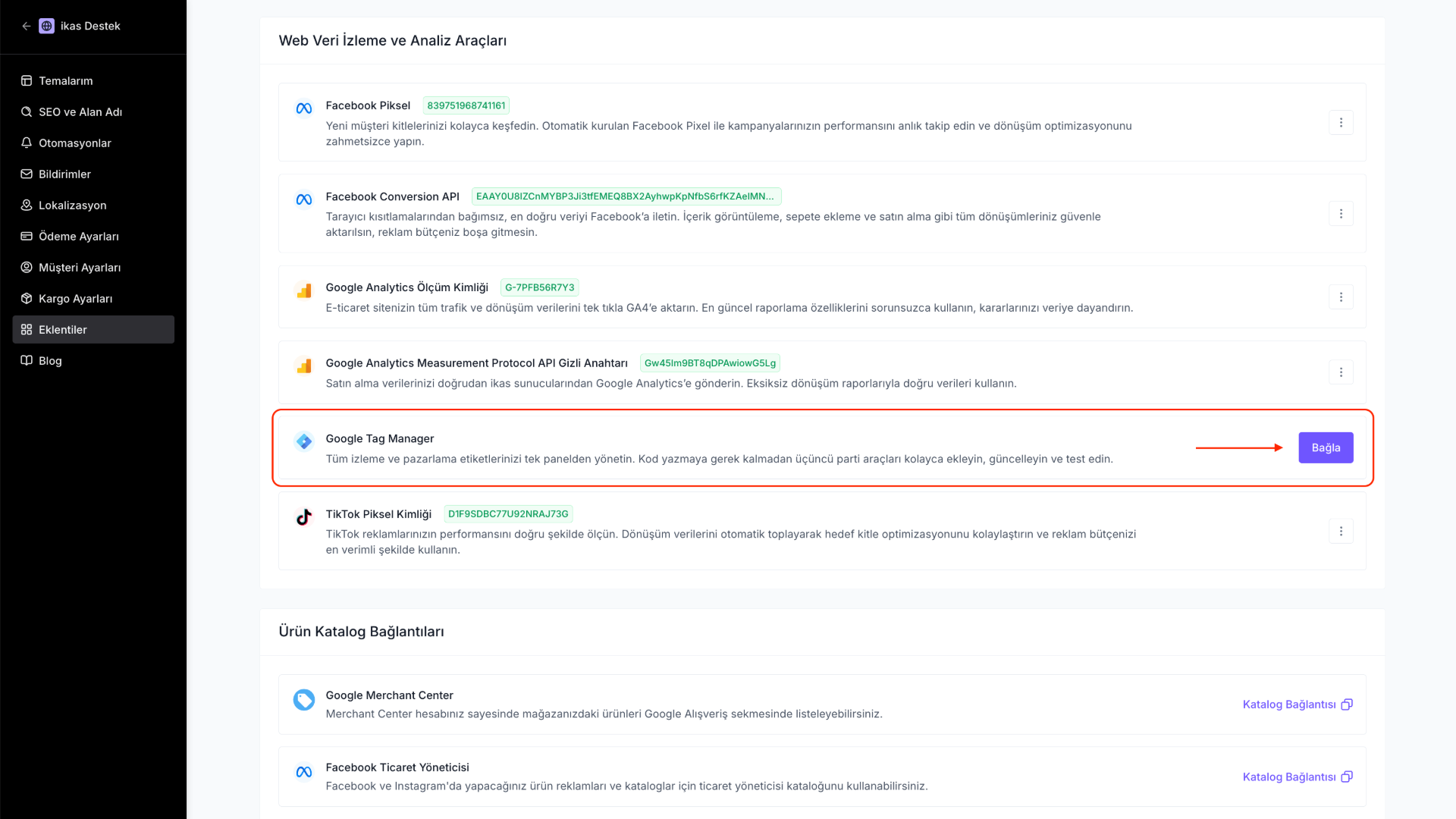Click the Lokalizasyon sidebar icon
Image resolution: width=1456 pixels, height=819 pixels.
click(x=27, y=206)
